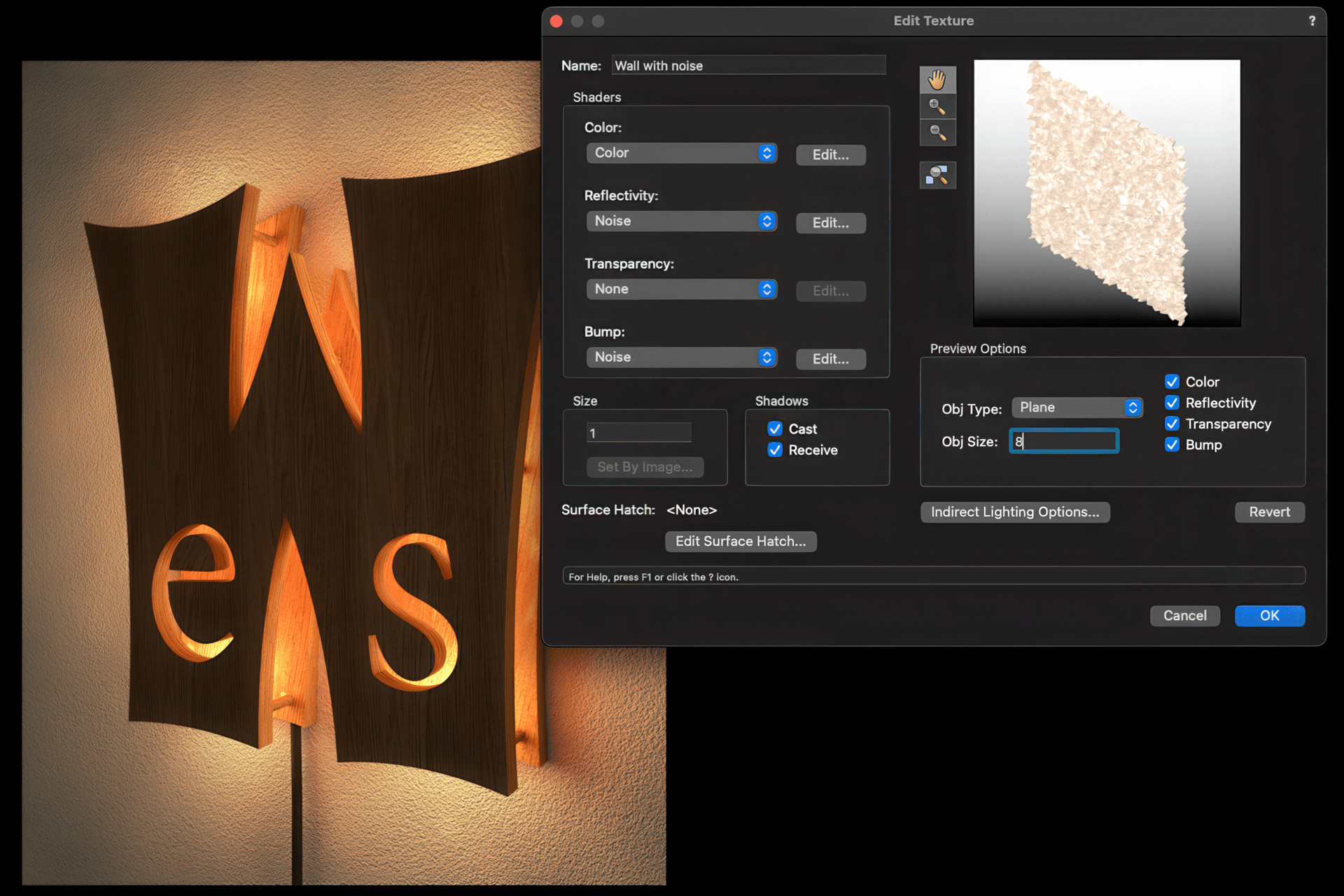Confirm changes with the OK button
The height and width of the screenshot is (896, 1344).
[x=1270, y=615]
